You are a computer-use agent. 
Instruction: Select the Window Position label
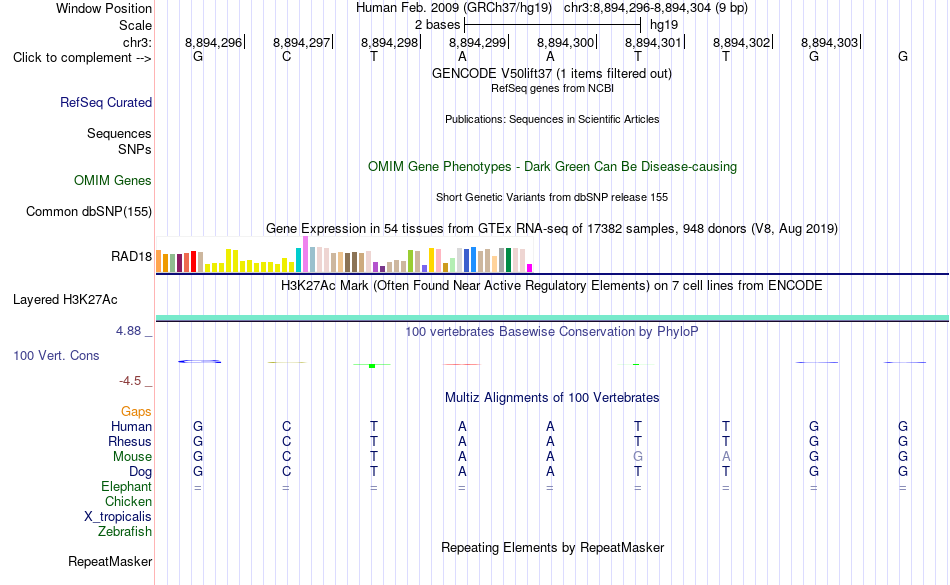104,8
